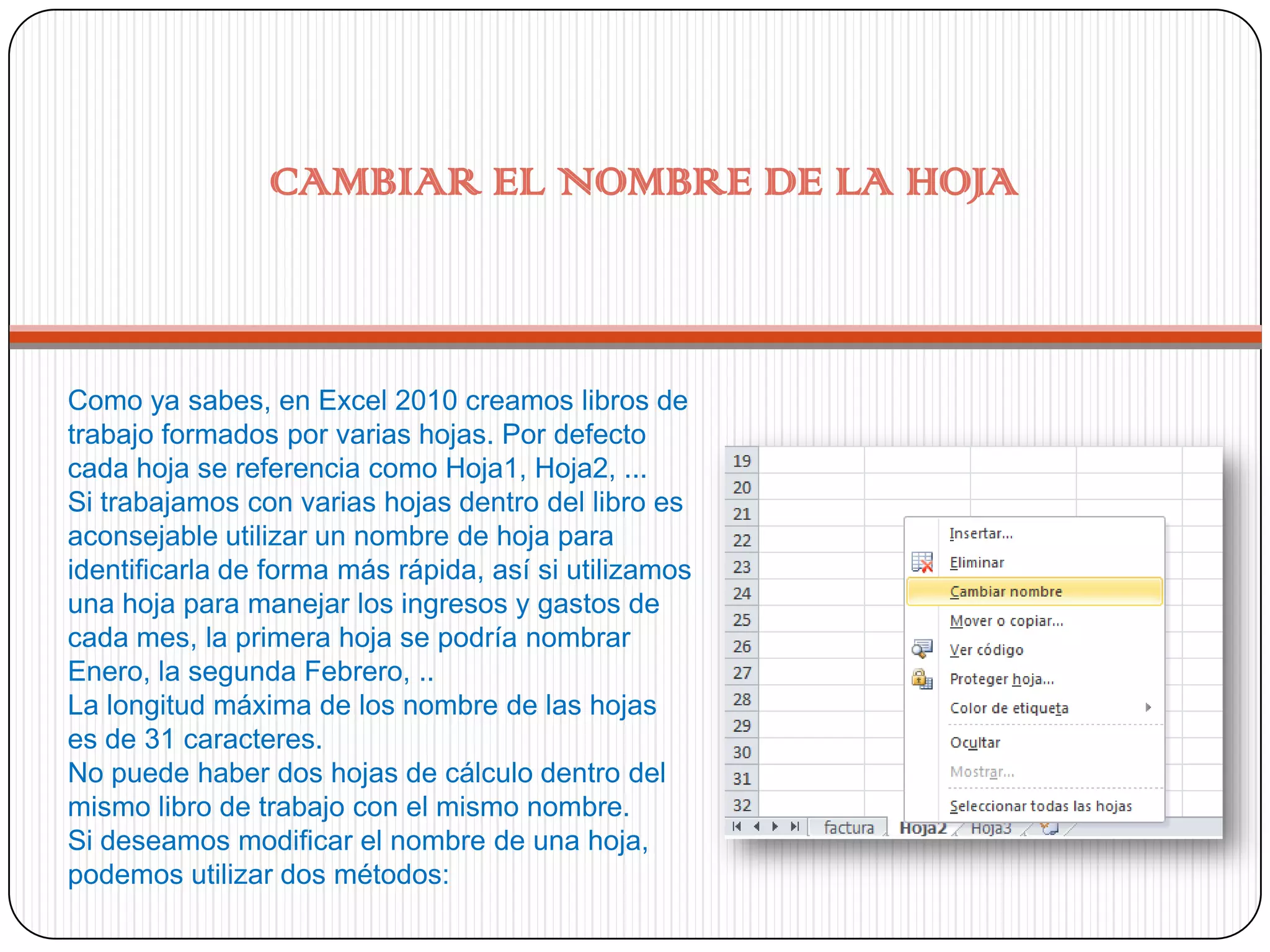This screenshot has height=952, width=1270.
Task: Select row header 29
Action: (742, 725)
